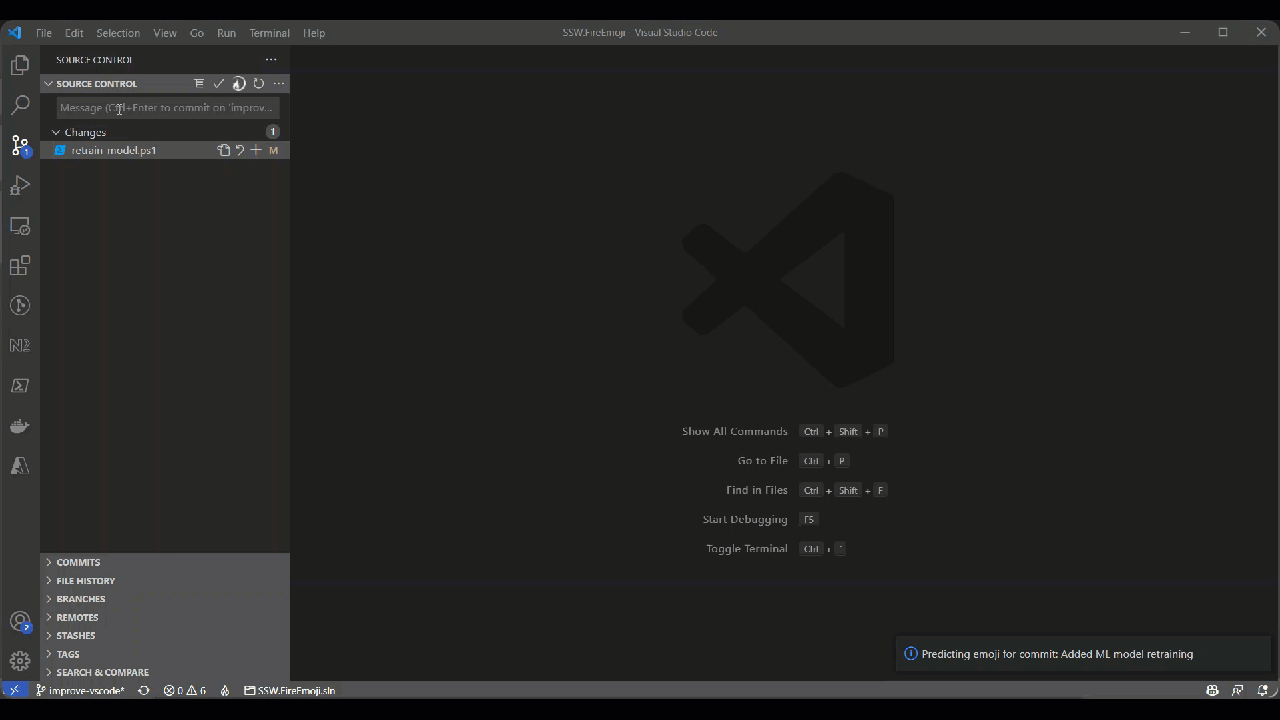
Task: Click the VS Code logo in title bar
Action: point(15,33)
